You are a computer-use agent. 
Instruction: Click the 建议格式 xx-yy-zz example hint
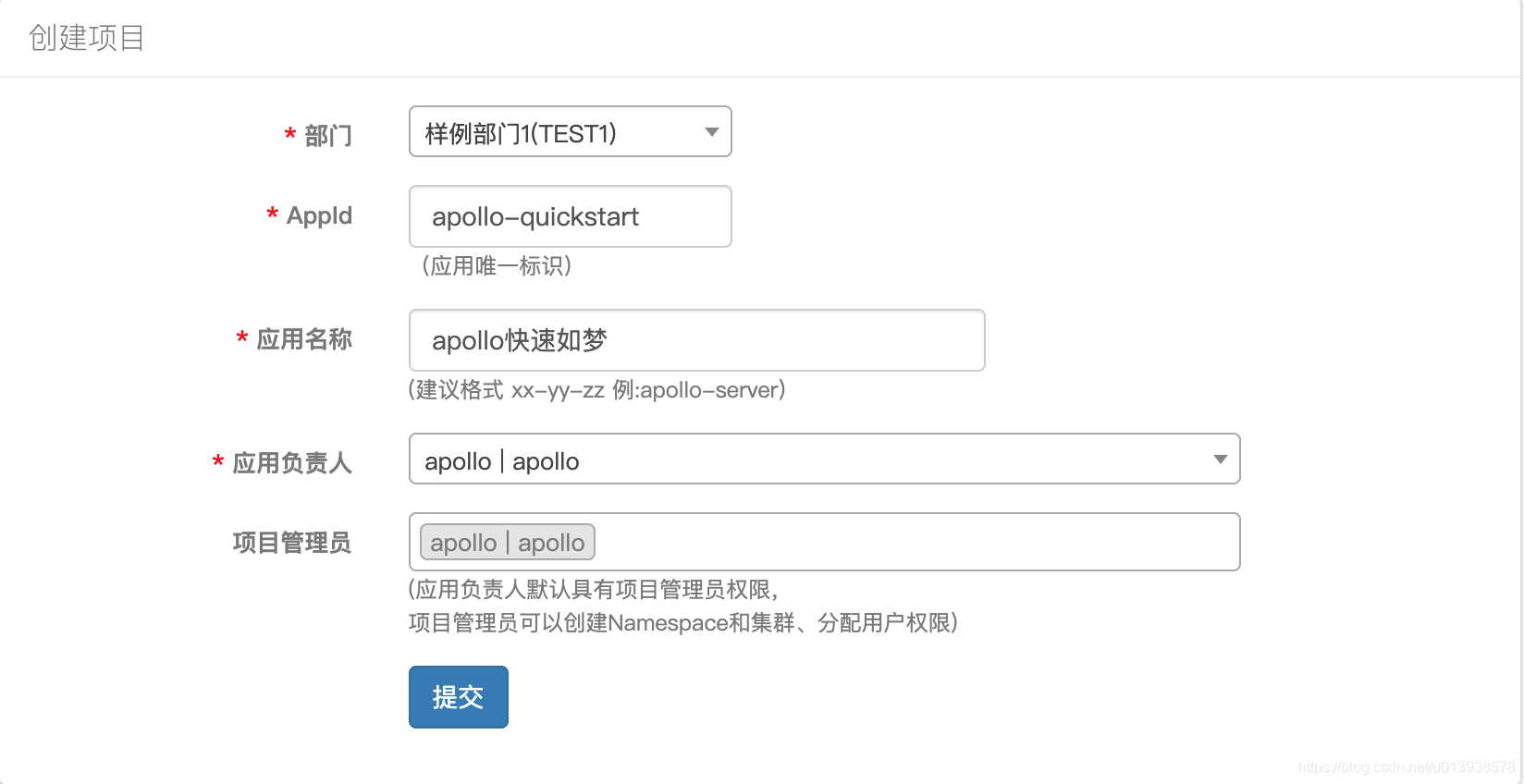tap(597, 390)
